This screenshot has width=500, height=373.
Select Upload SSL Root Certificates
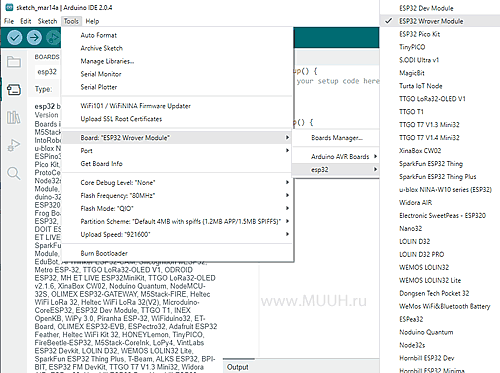click(177, 119)
